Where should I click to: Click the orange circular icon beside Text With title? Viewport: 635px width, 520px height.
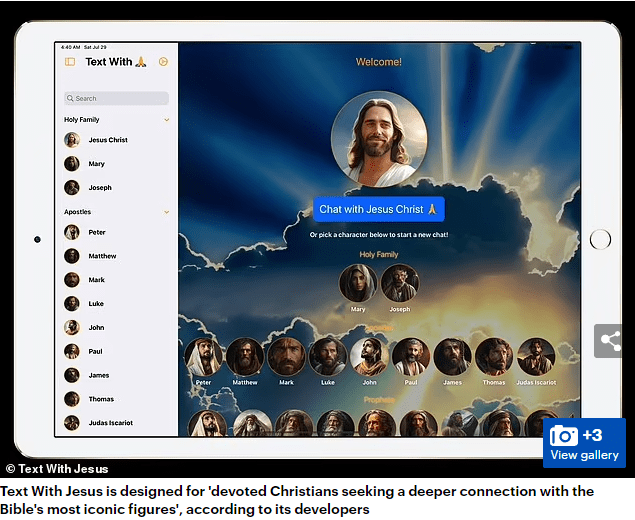click(164, 62)
